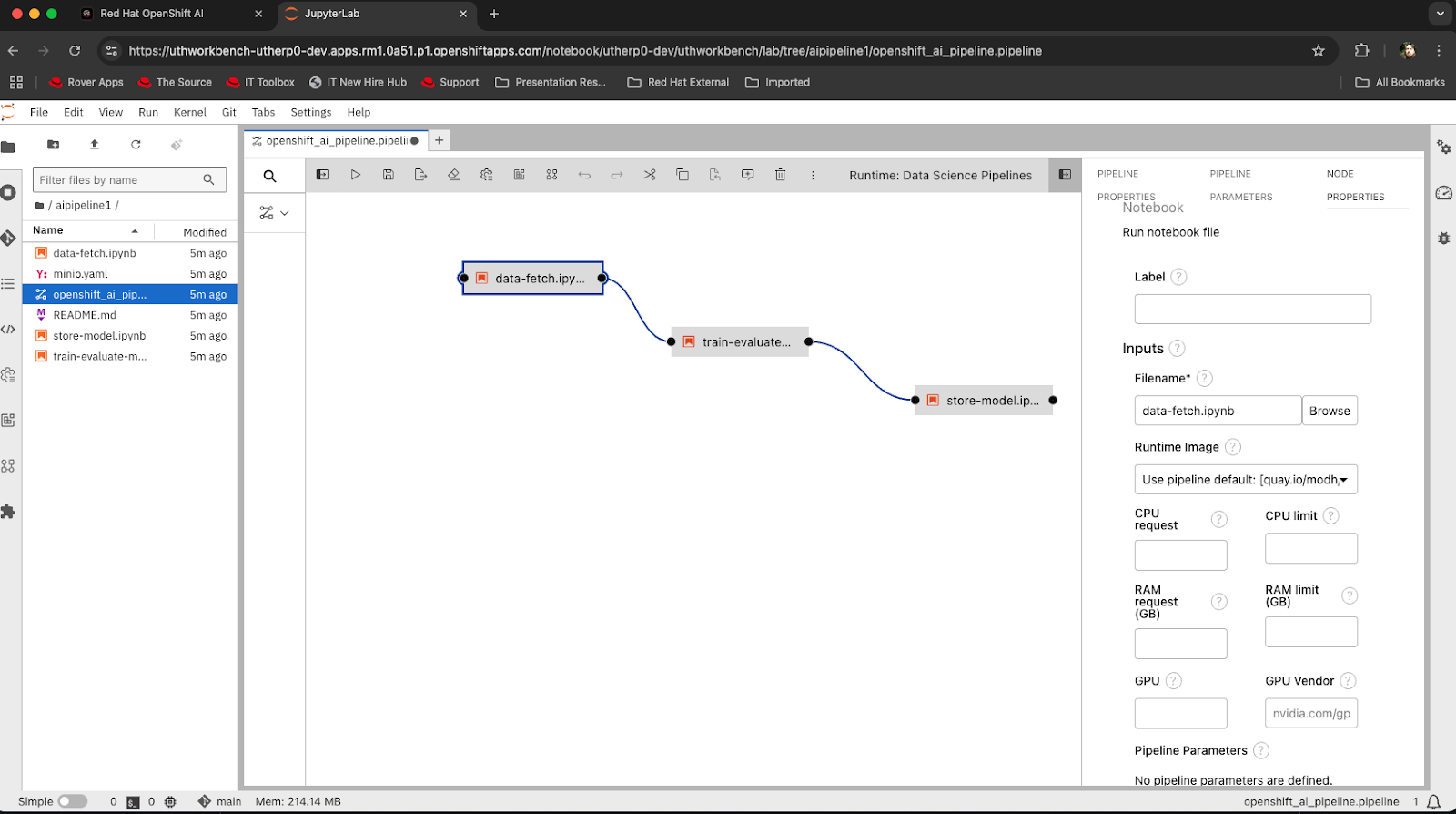Click the Export Pipeline icon
This screenshot has height=814, width=1456.
(420, 175)
